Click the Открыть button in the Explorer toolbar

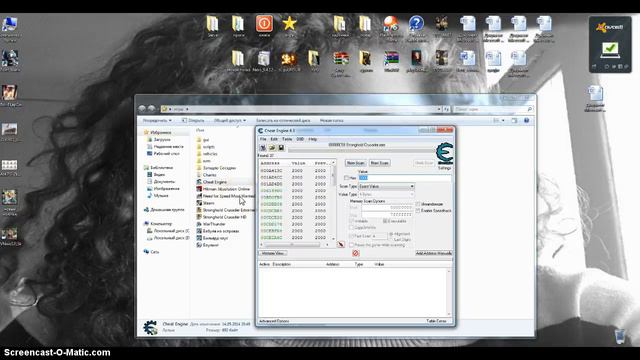(193, 120)
